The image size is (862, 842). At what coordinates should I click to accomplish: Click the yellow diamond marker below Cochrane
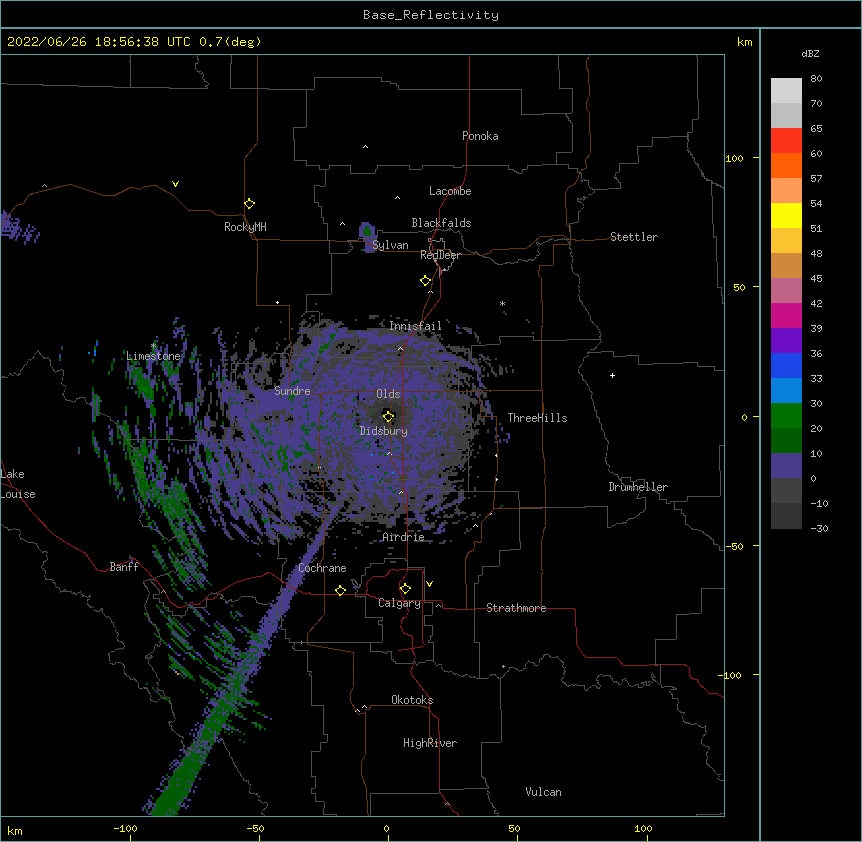point(340,590)
